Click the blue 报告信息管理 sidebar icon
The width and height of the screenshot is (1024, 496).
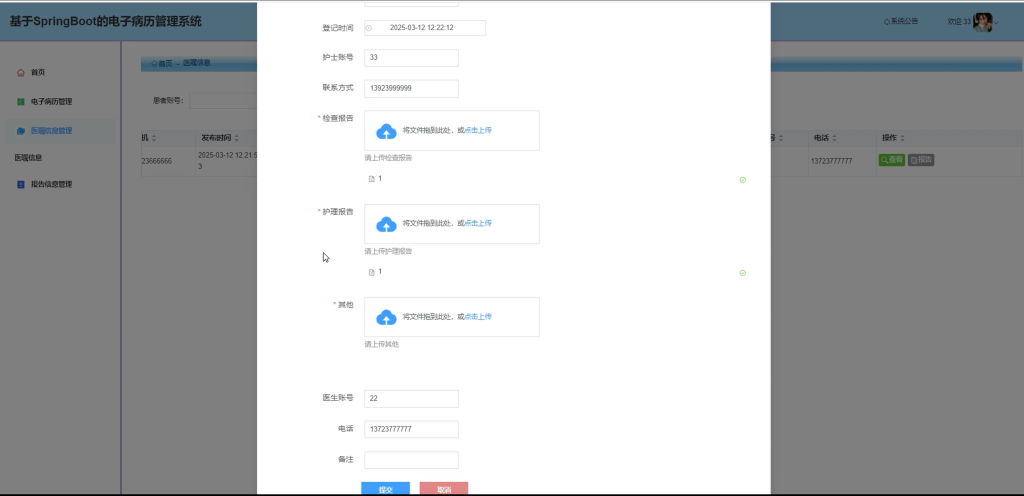tap(20, 185)
